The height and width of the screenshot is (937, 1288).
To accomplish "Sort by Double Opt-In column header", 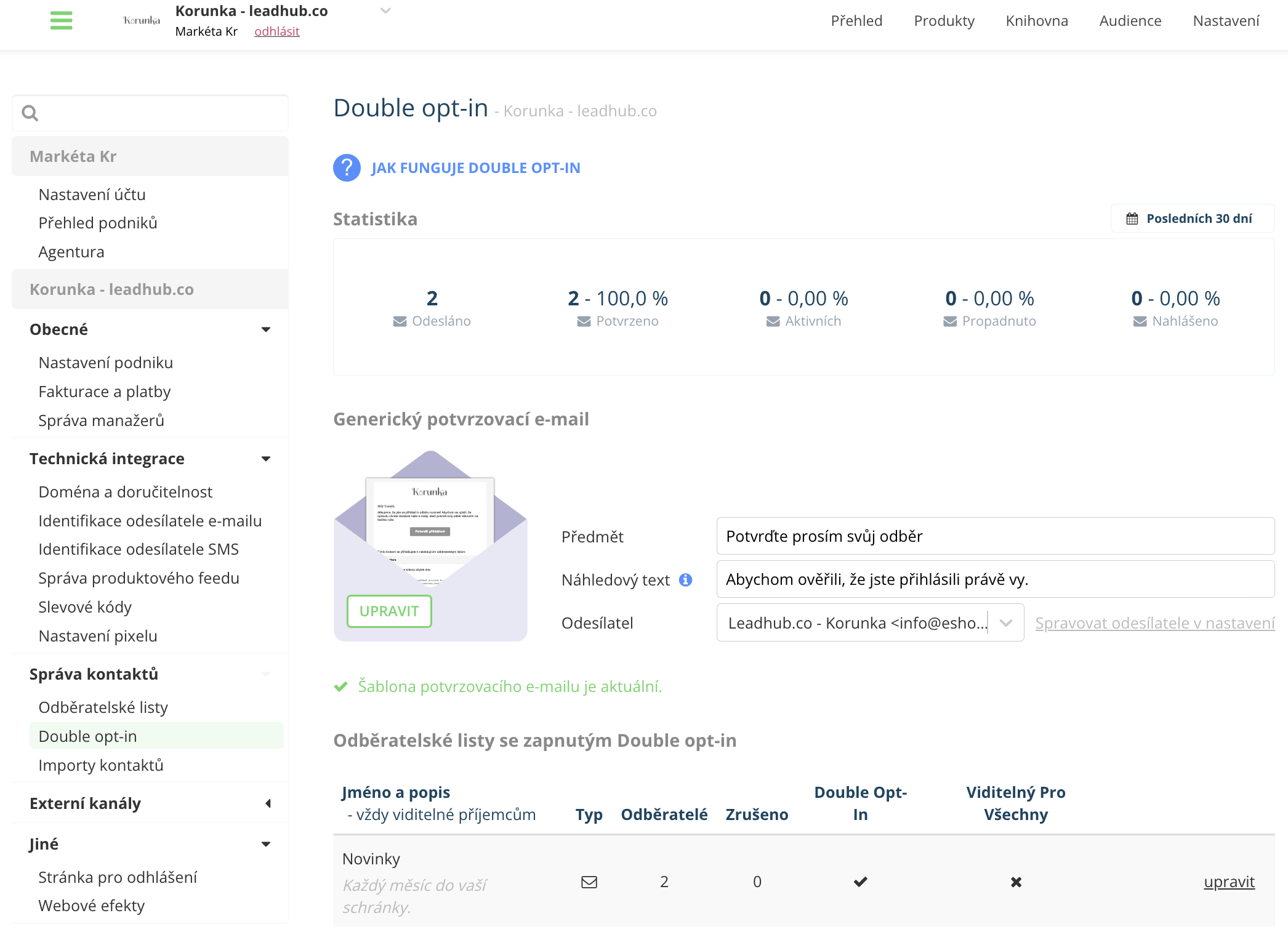I will click(860, 803).
